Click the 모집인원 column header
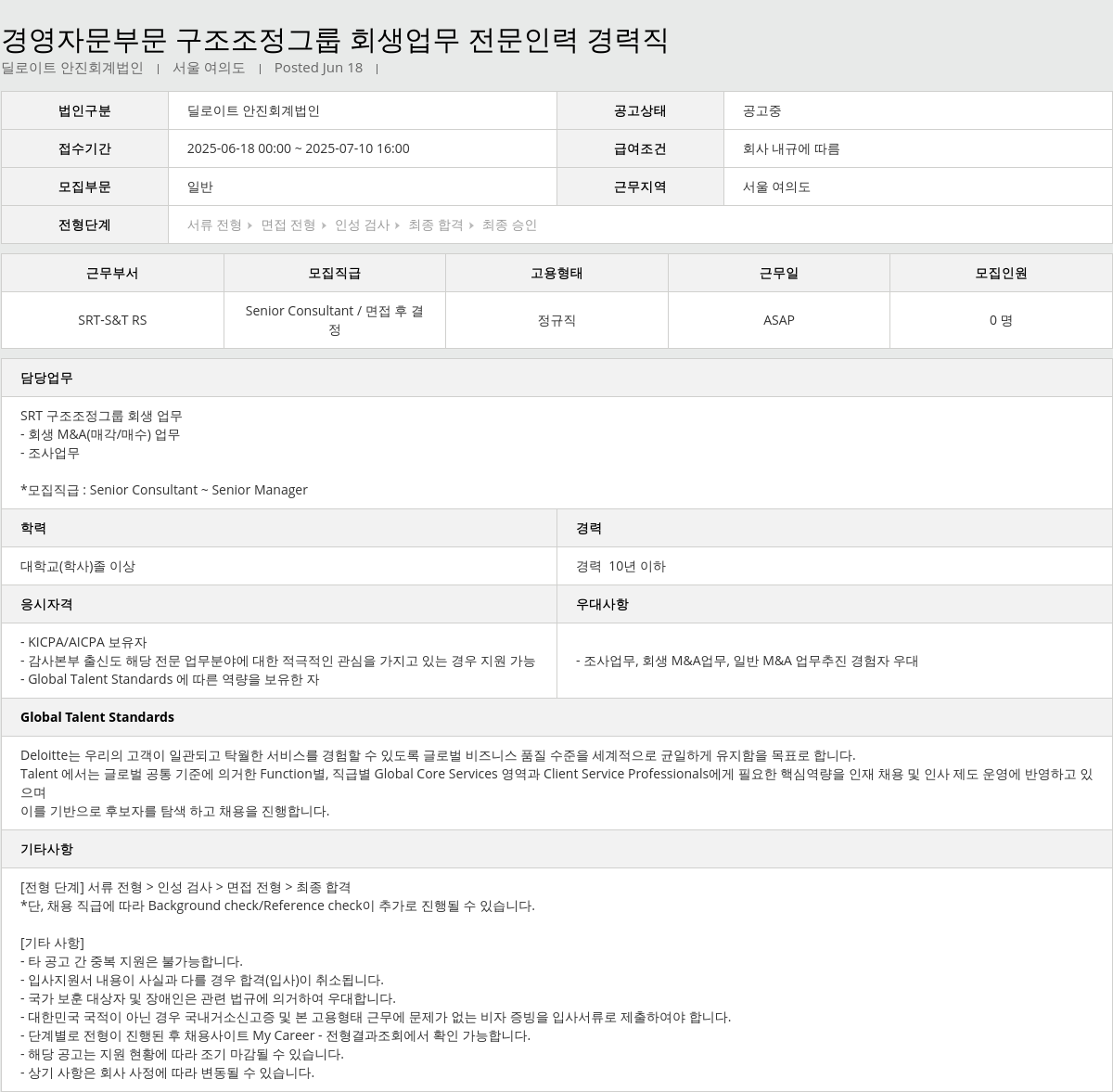The height and width of the screenshot is (1092, 1113). [x=1001, y=273]
